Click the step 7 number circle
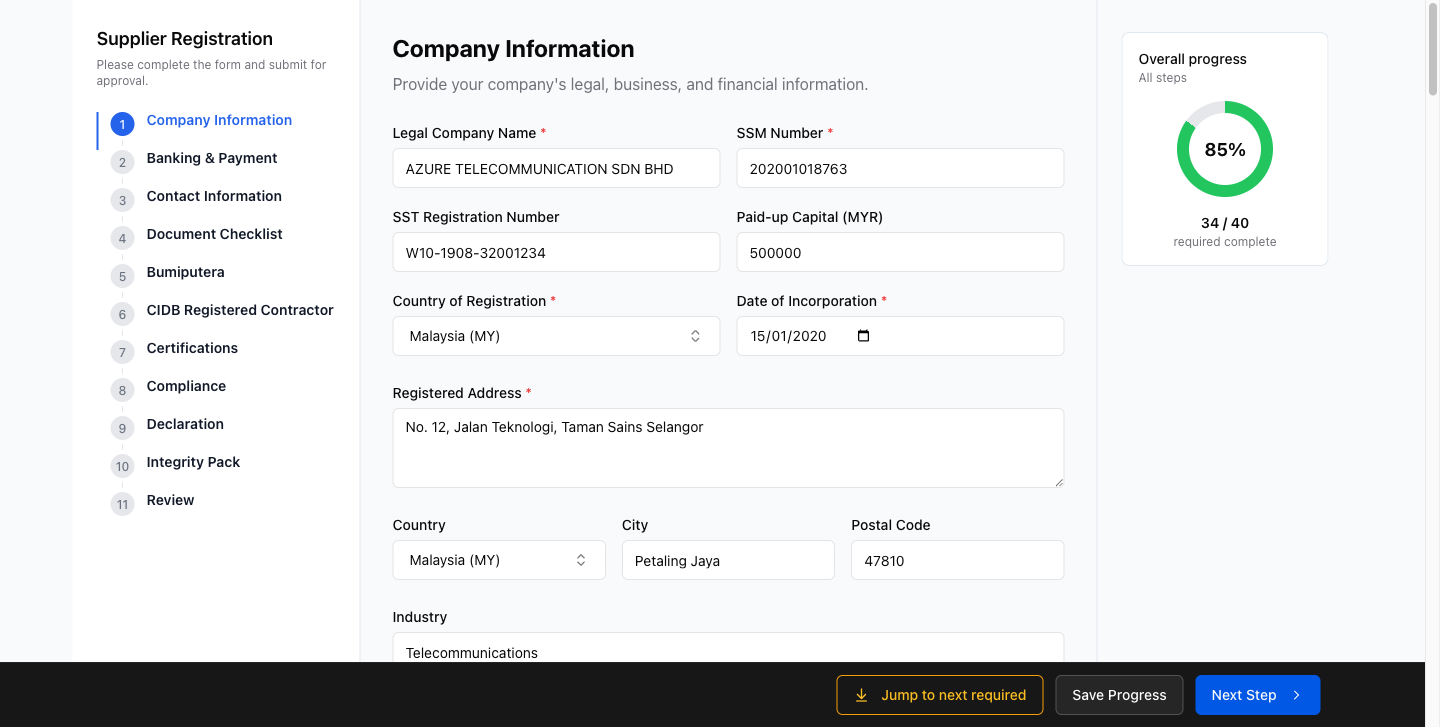The height and width of the screenshot is (727, 1440). click(x=122, y=353)
